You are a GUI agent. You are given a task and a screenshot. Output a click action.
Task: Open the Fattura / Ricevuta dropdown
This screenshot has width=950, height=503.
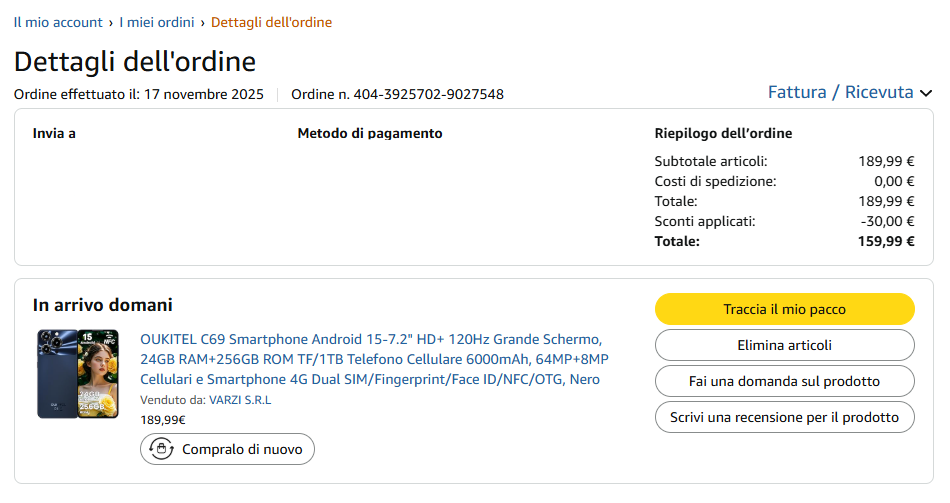click(840, 92)
